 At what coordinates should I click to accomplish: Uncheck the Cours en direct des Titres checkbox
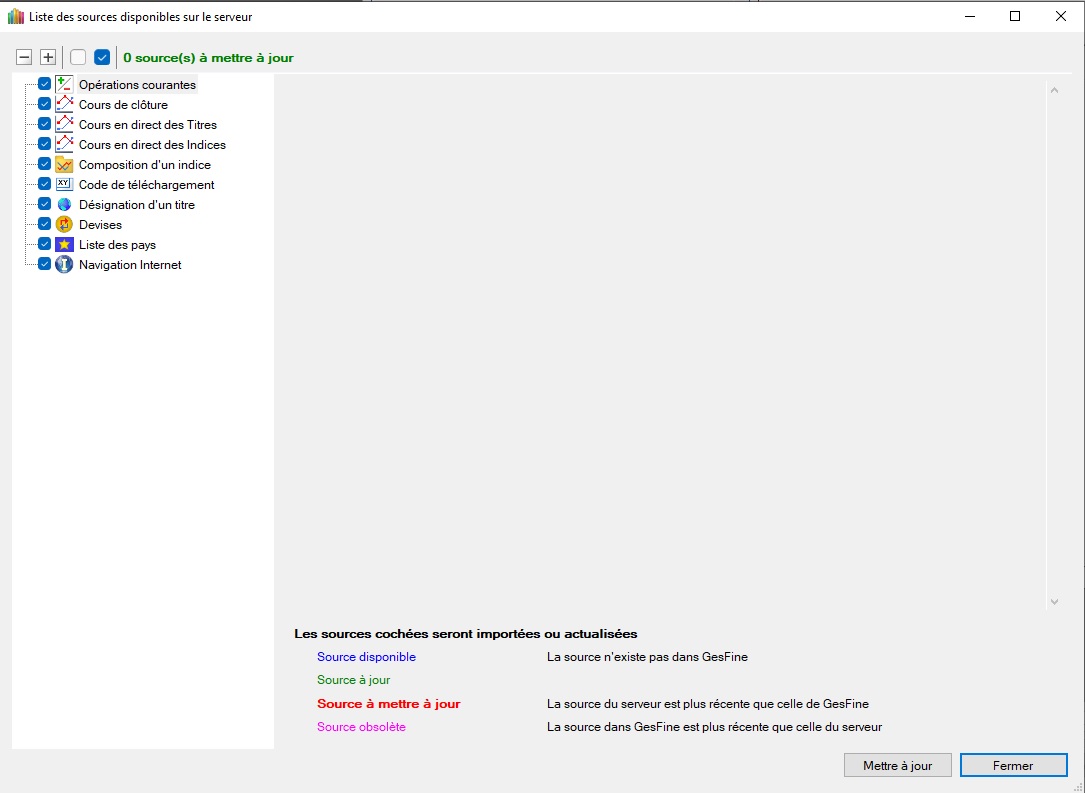pyautogui.click(x=44, y=125)
